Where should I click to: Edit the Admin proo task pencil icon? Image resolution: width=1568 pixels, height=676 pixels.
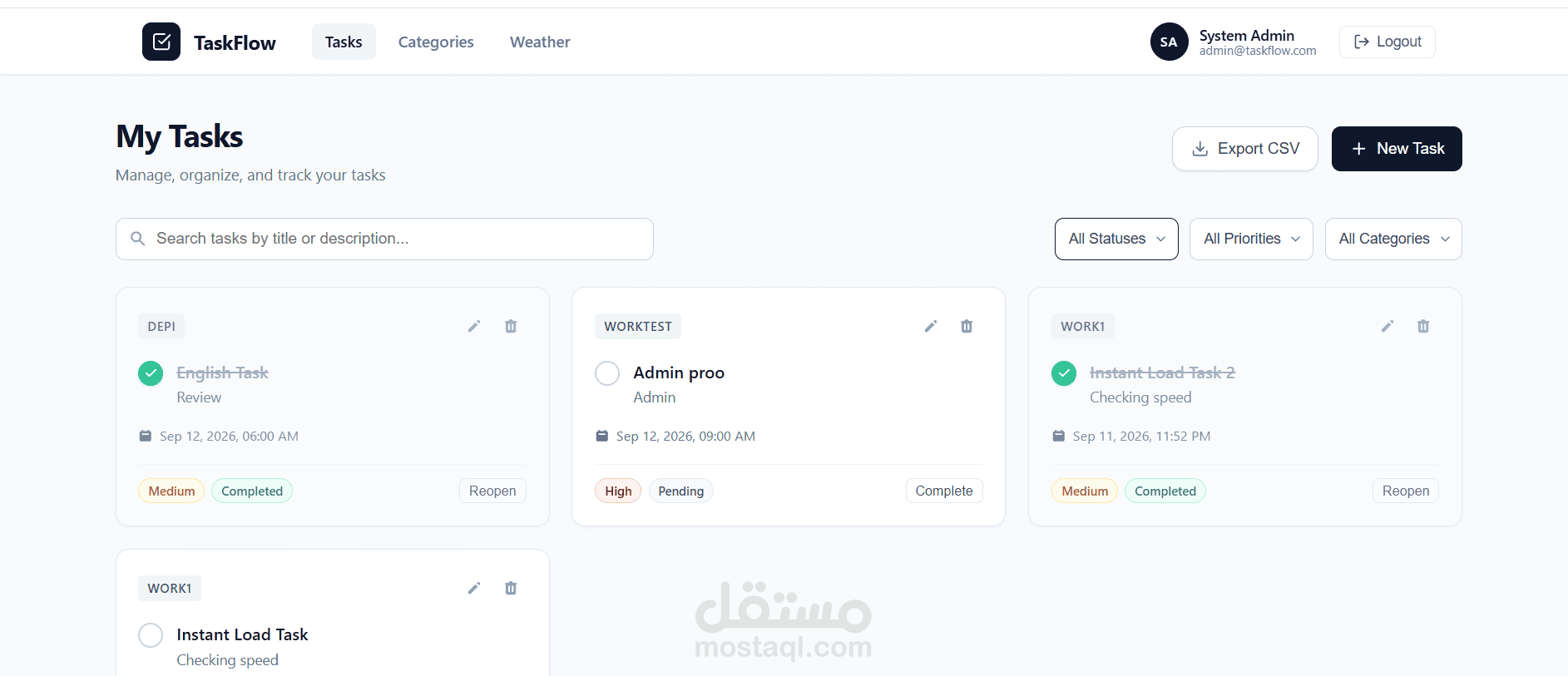(931, 326)
